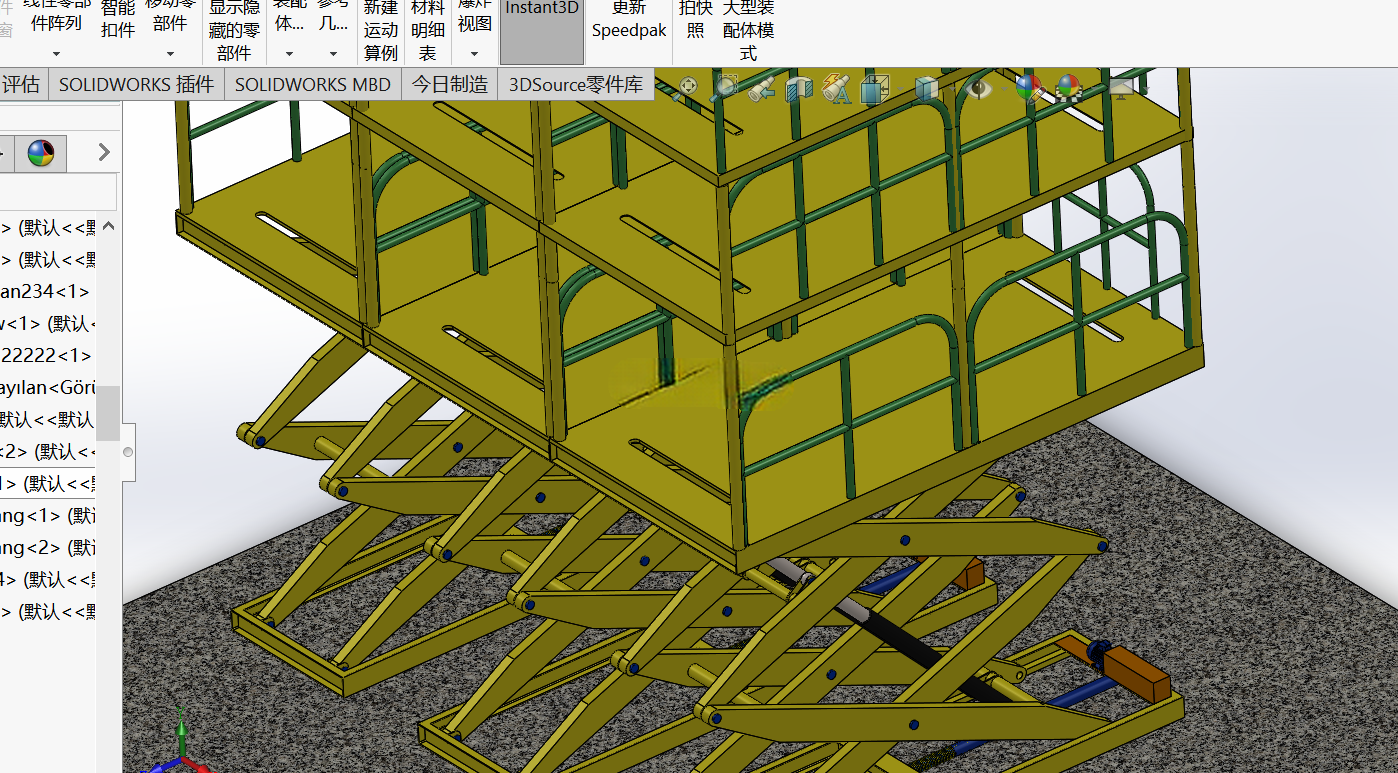Select the Zoom to Area magnifier icon
This screenshot has width=1398, height=773.
(725, 88)
